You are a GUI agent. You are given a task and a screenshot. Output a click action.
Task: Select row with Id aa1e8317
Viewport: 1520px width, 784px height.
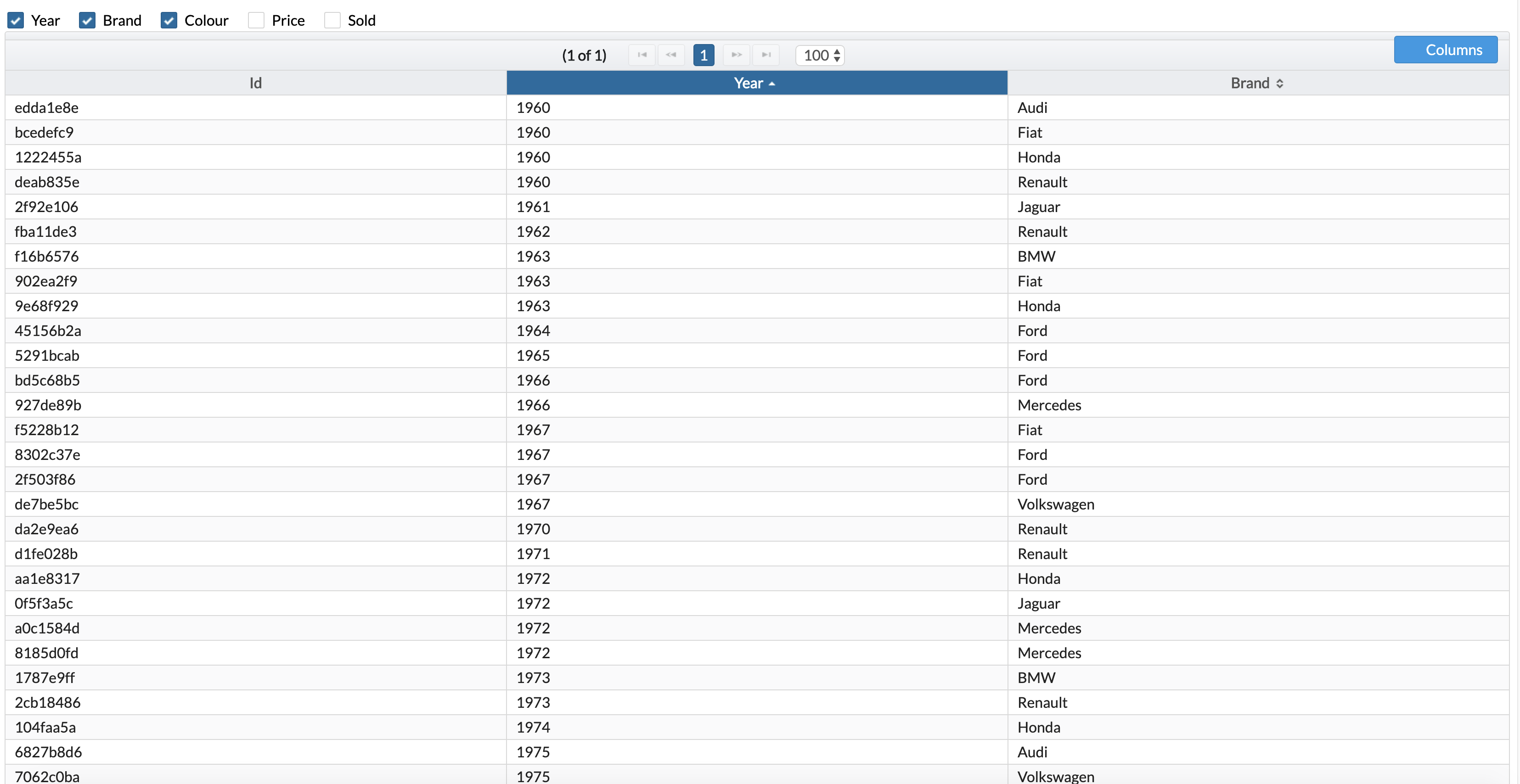click(x=757, y=579)
